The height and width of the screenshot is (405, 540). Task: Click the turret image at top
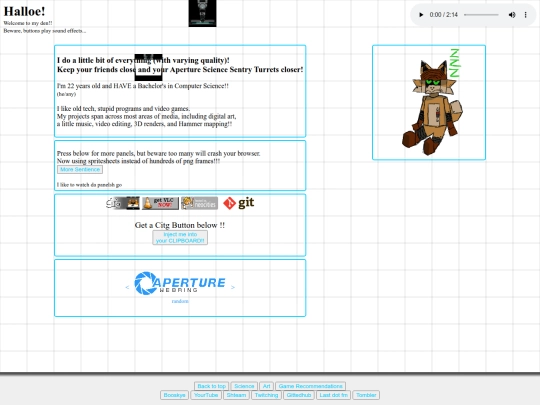(x=202, y=13)
